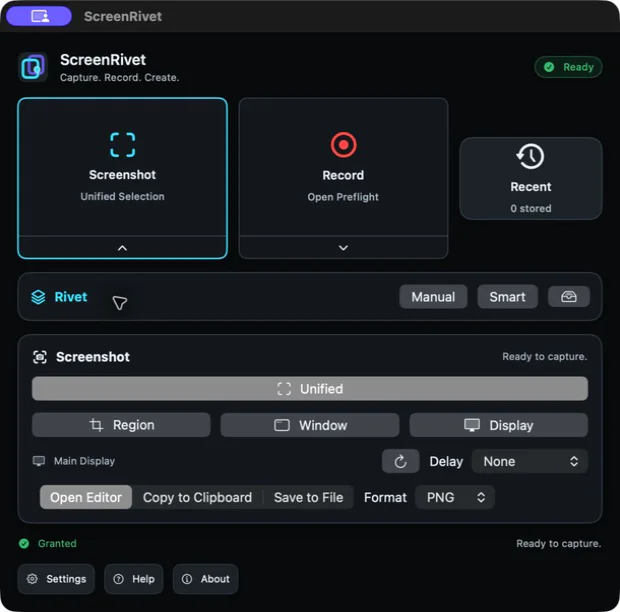Click Capture. Record. Create. tagline
This screenshot has height=612, width=620.
coord(119,77)
